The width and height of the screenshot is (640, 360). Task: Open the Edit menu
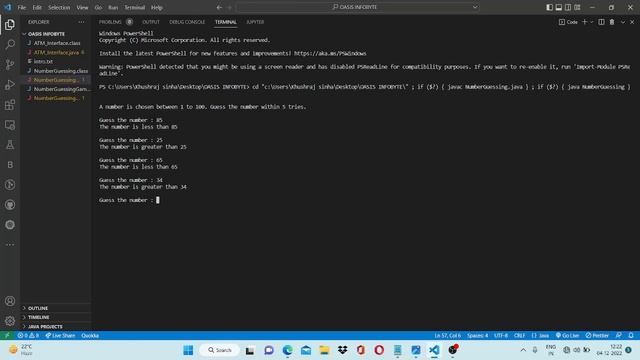pos(37,7)
